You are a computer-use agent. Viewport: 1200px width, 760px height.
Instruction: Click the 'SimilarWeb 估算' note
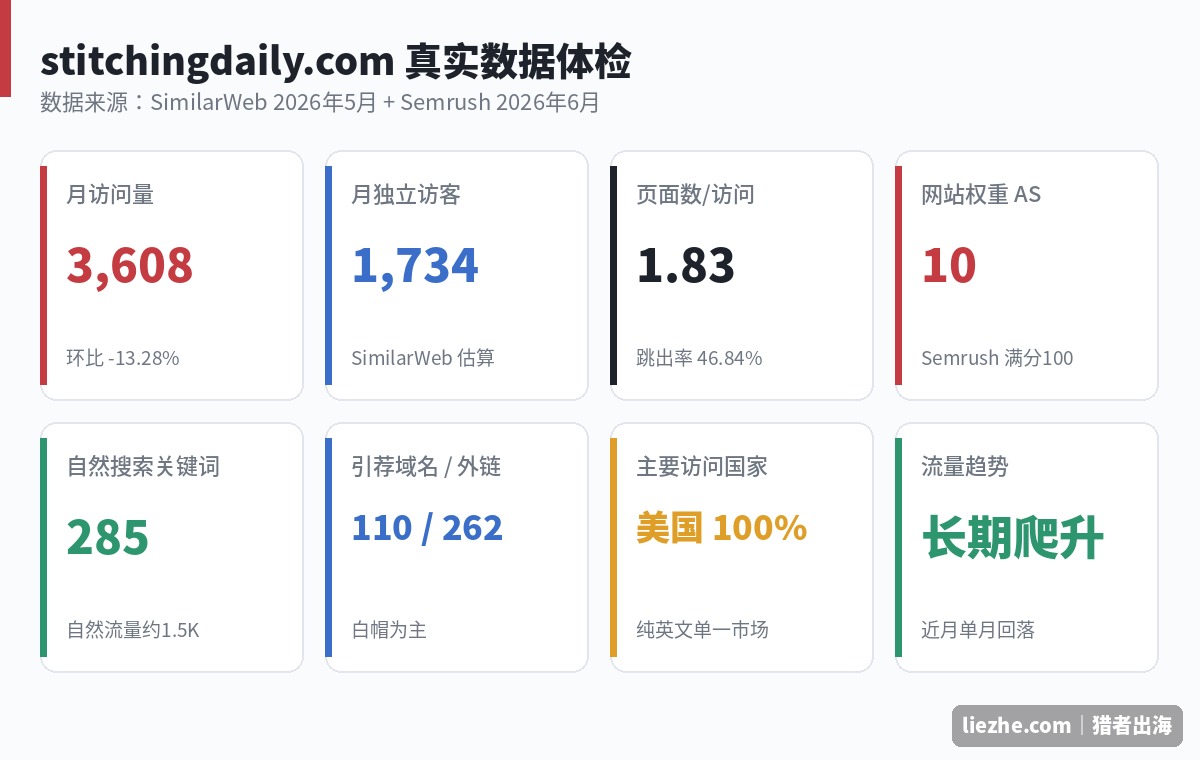click(423, 358)
